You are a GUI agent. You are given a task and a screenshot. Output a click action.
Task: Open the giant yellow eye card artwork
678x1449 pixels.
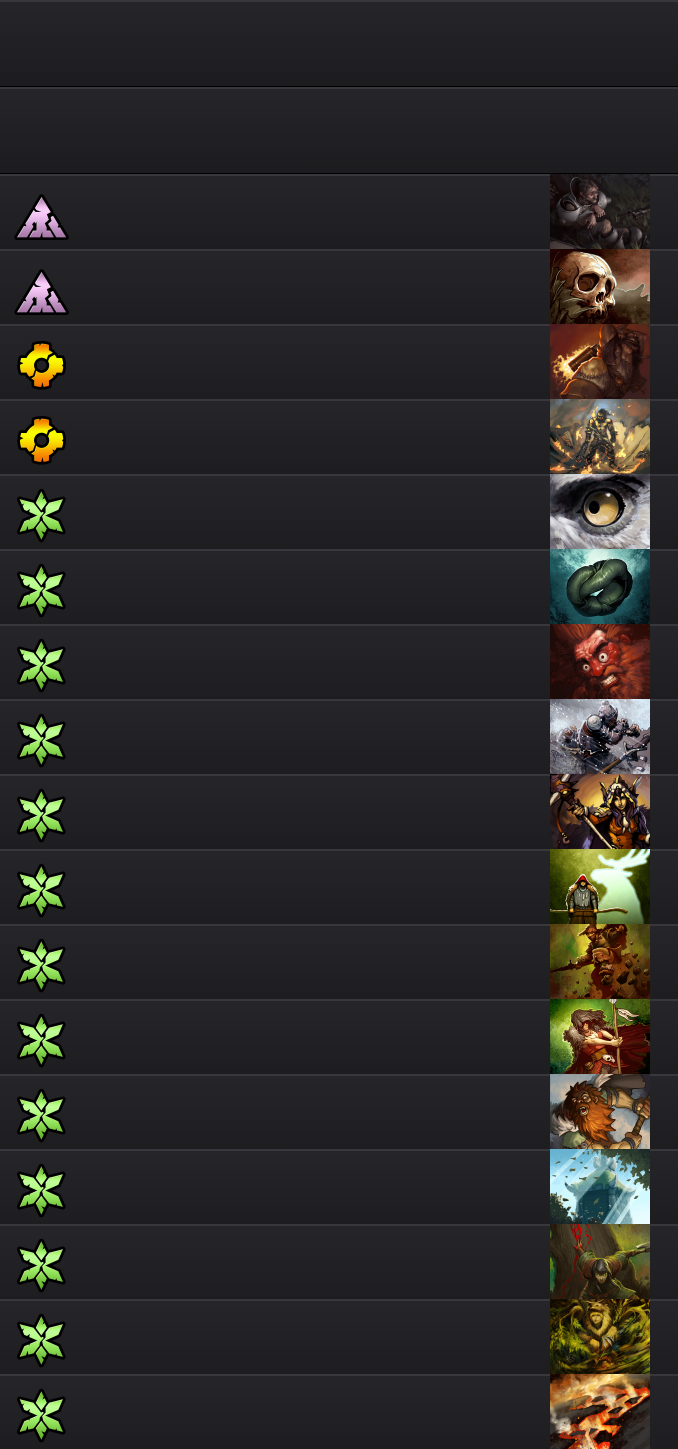tap(600, 512)
